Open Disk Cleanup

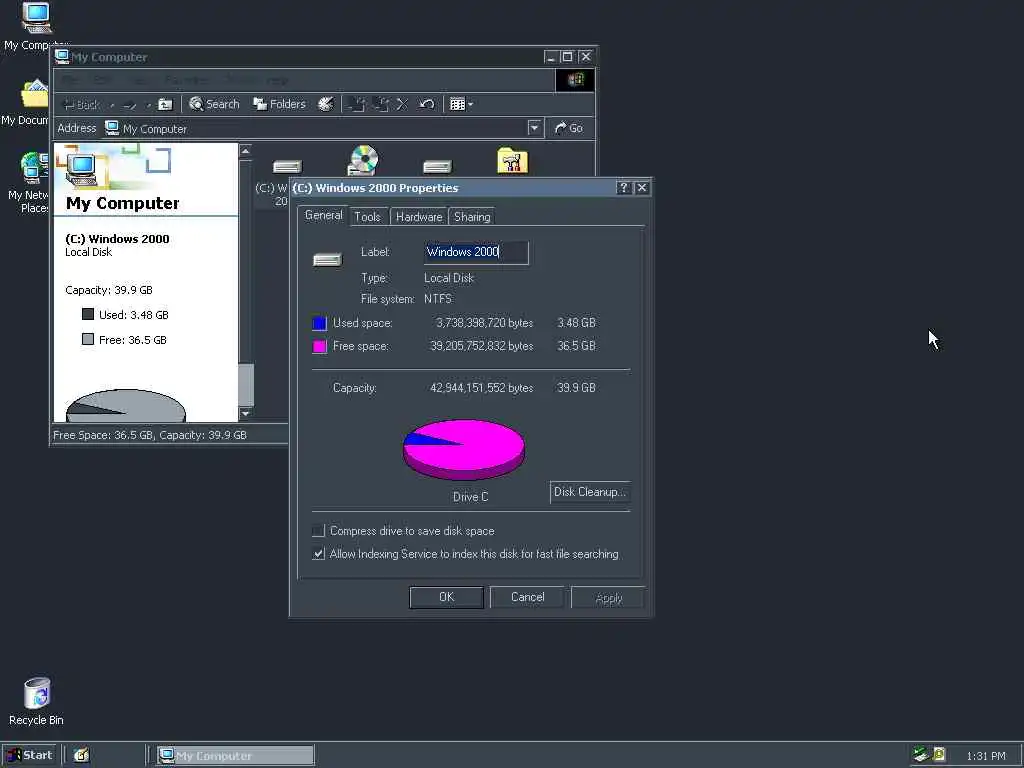[590, 492]
